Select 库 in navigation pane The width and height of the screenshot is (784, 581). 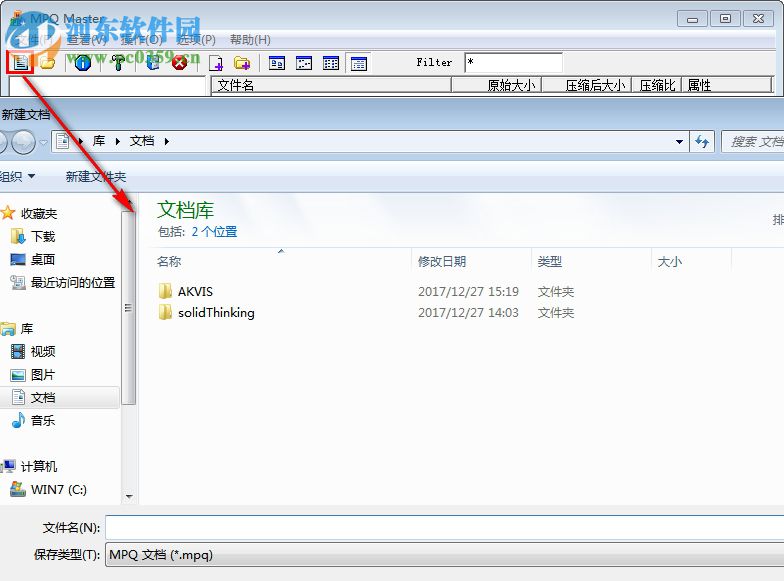click(26, 328)
